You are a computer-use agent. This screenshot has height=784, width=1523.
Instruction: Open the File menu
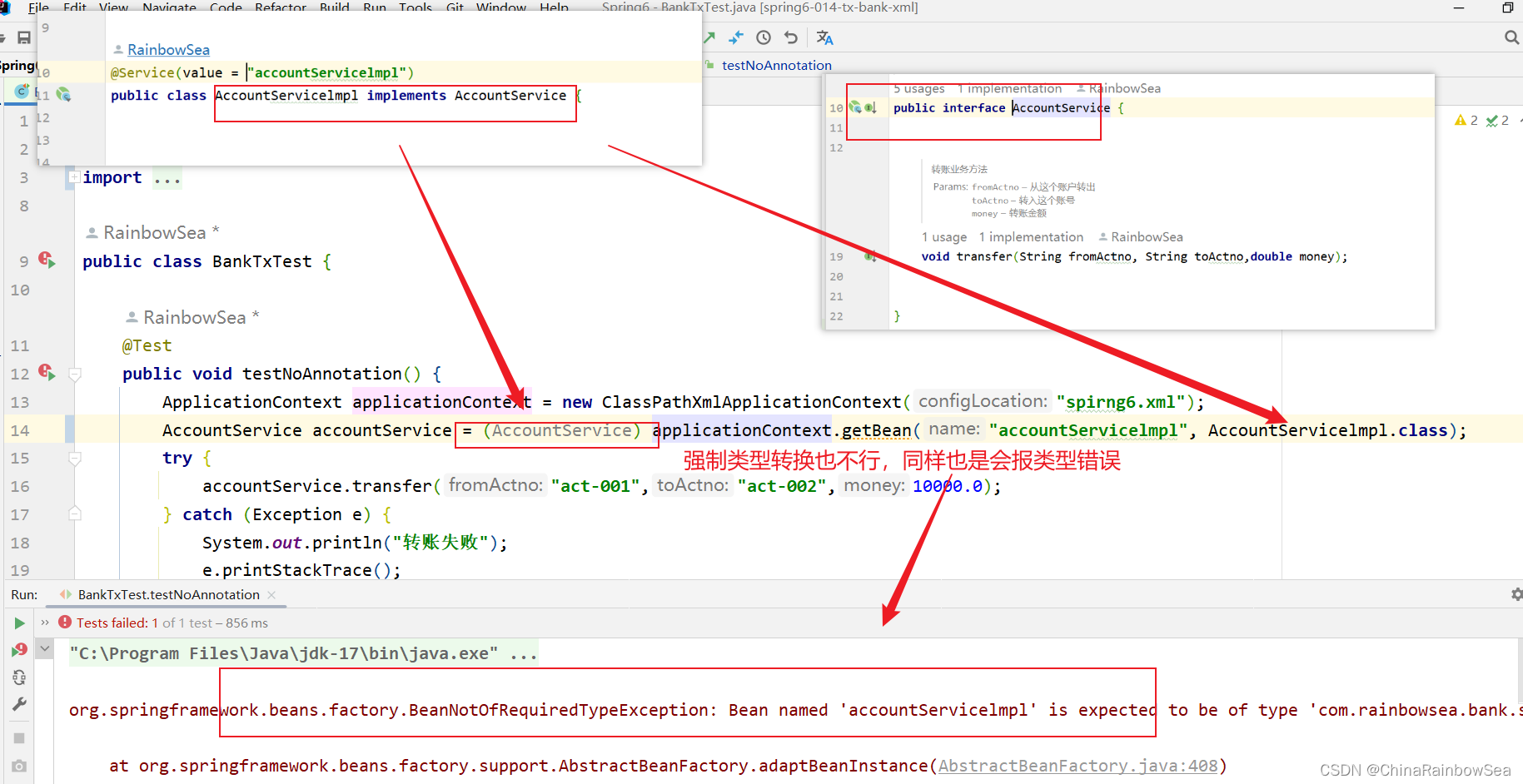coord(38,7)
